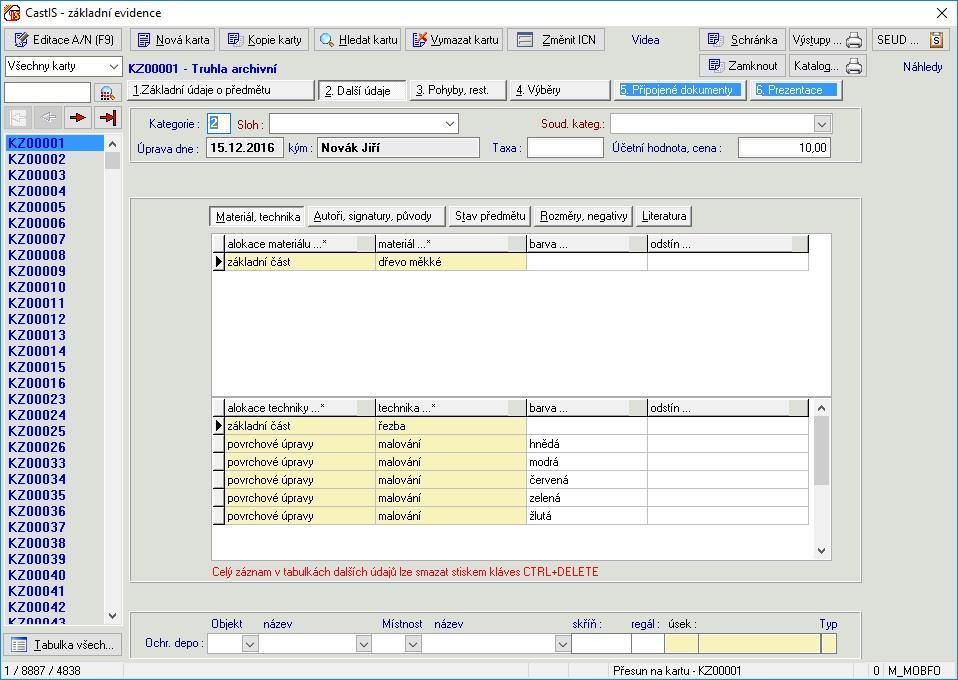Image resolution: width=958 pixels, height=680 pixels.
Task: Click the search icon beside the filter field
Action: (x=108, y=93)
